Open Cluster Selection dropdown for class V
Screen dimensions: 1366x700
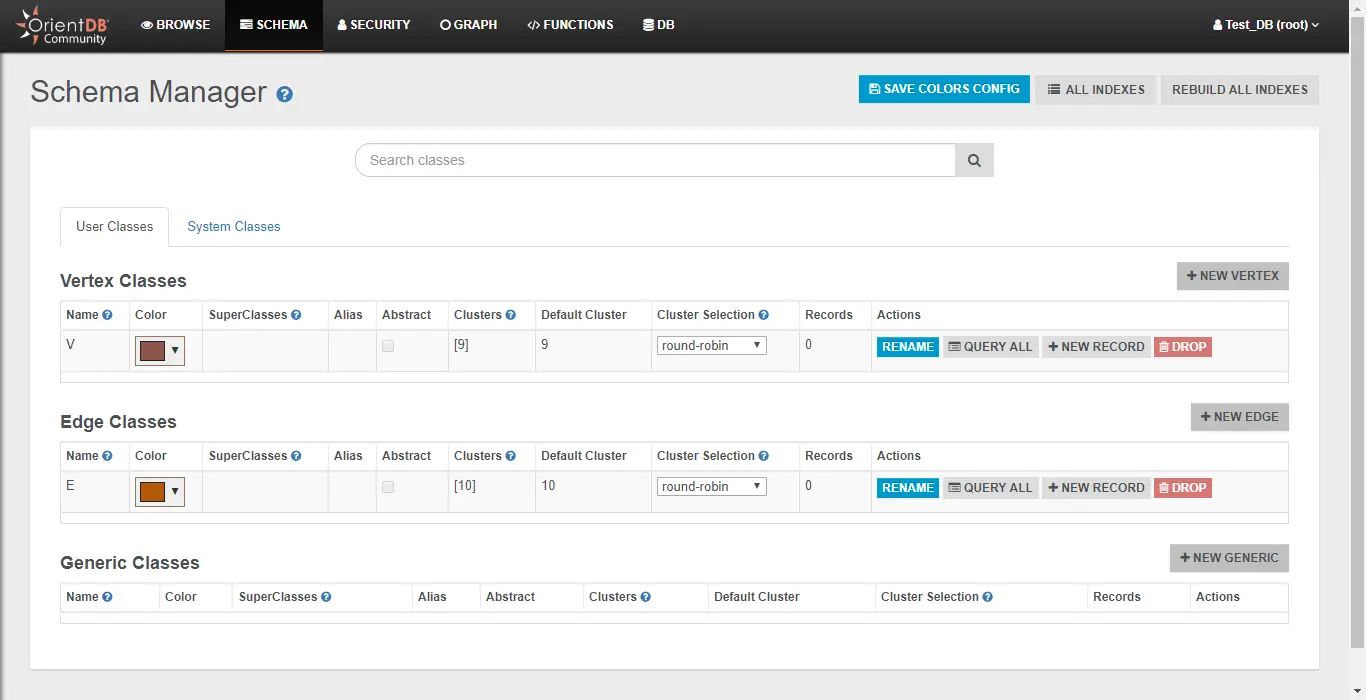712,346
